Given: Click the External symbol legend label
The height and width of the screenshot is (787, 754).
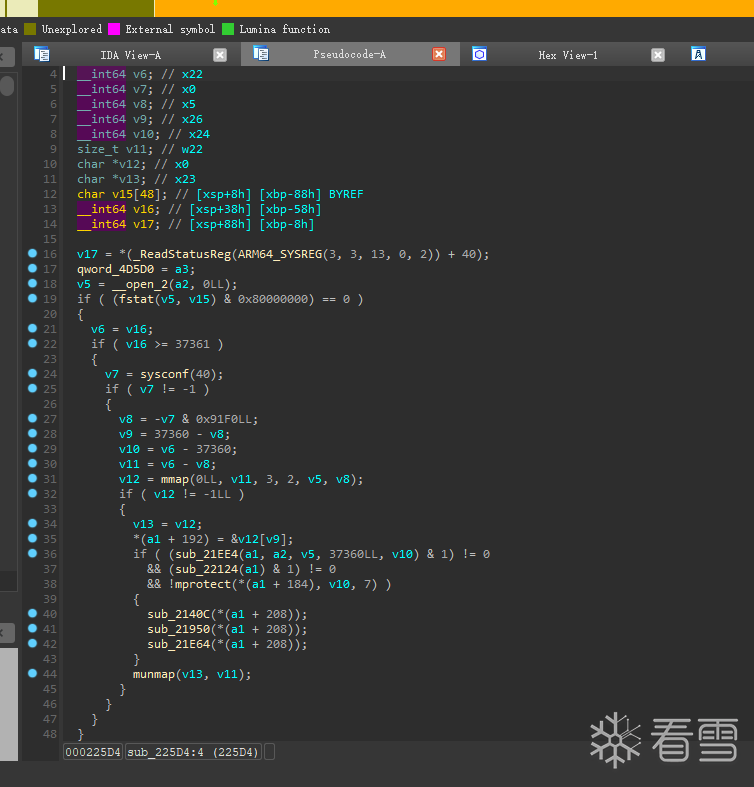Looking at the screenshot, I should point(170,29).
